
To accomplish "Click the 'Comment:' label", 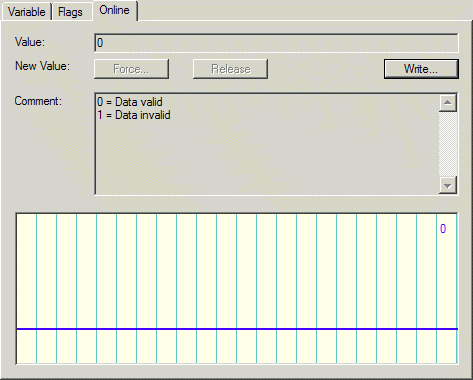I will point(38,101).
